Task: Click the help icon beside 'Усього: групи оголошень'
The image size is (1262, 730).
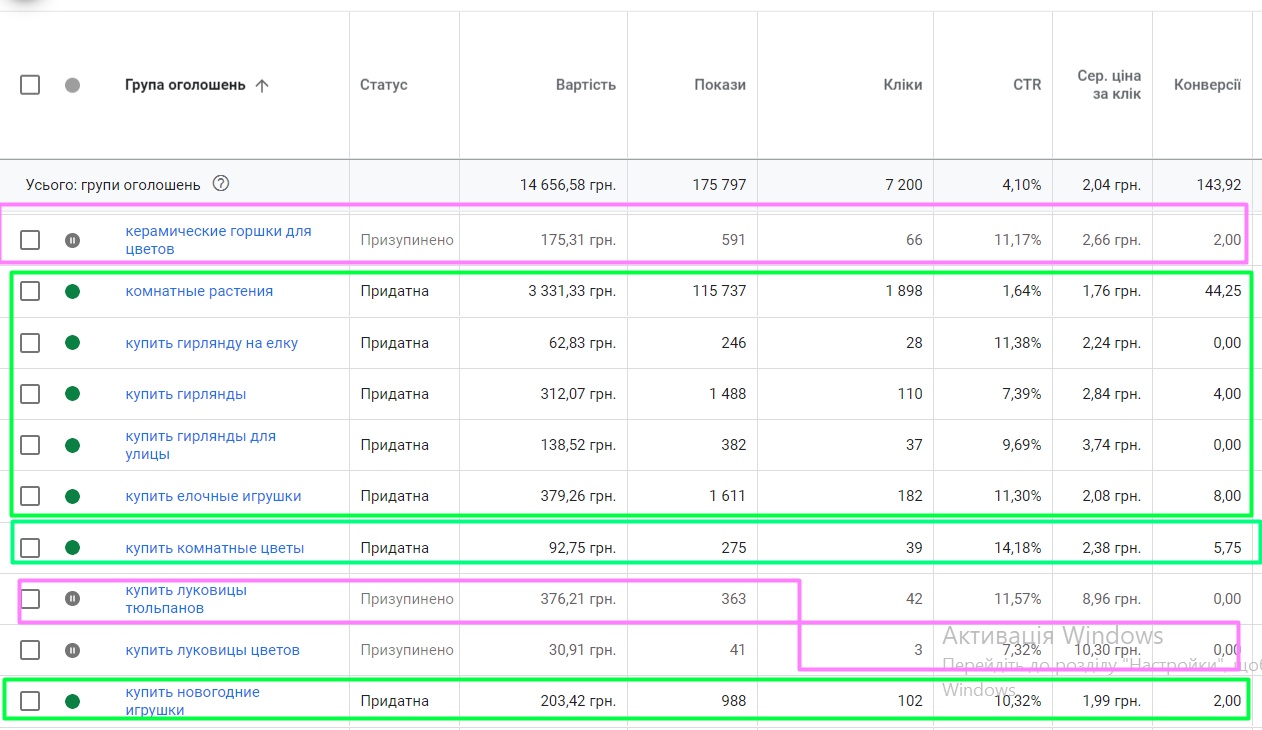Action: click(x=221, y=184)
